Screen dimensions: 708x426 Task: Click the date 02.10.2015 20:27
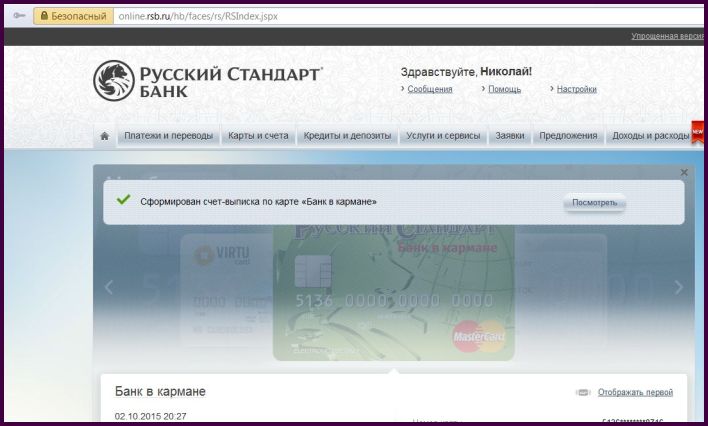(150, 416)
